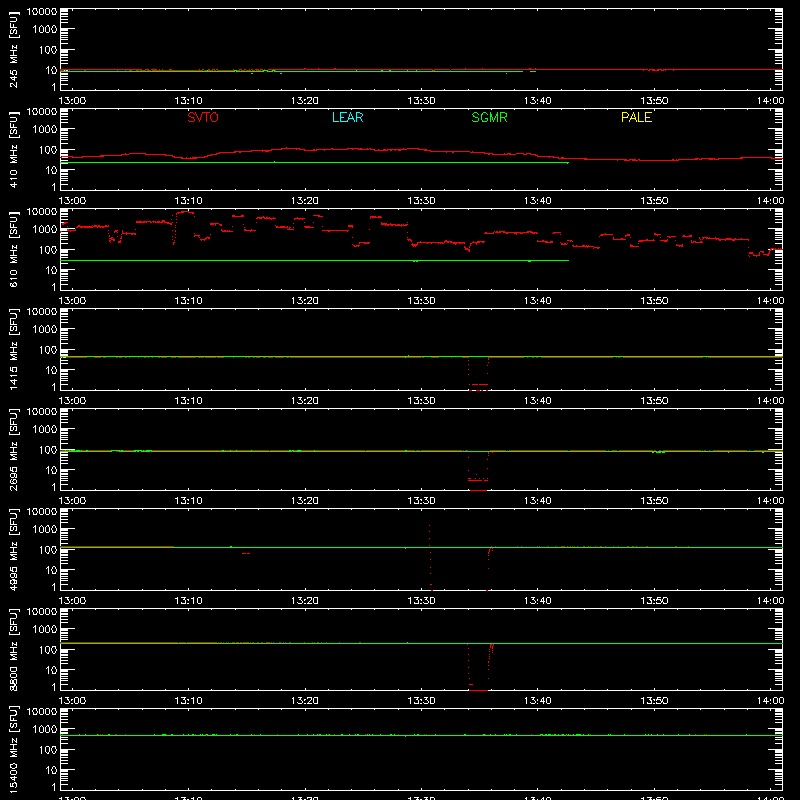This screenshot has height=800, width=800.
Task: Click 13:50 under the 2695 MHz panel
Action: (x=654, y=501)
